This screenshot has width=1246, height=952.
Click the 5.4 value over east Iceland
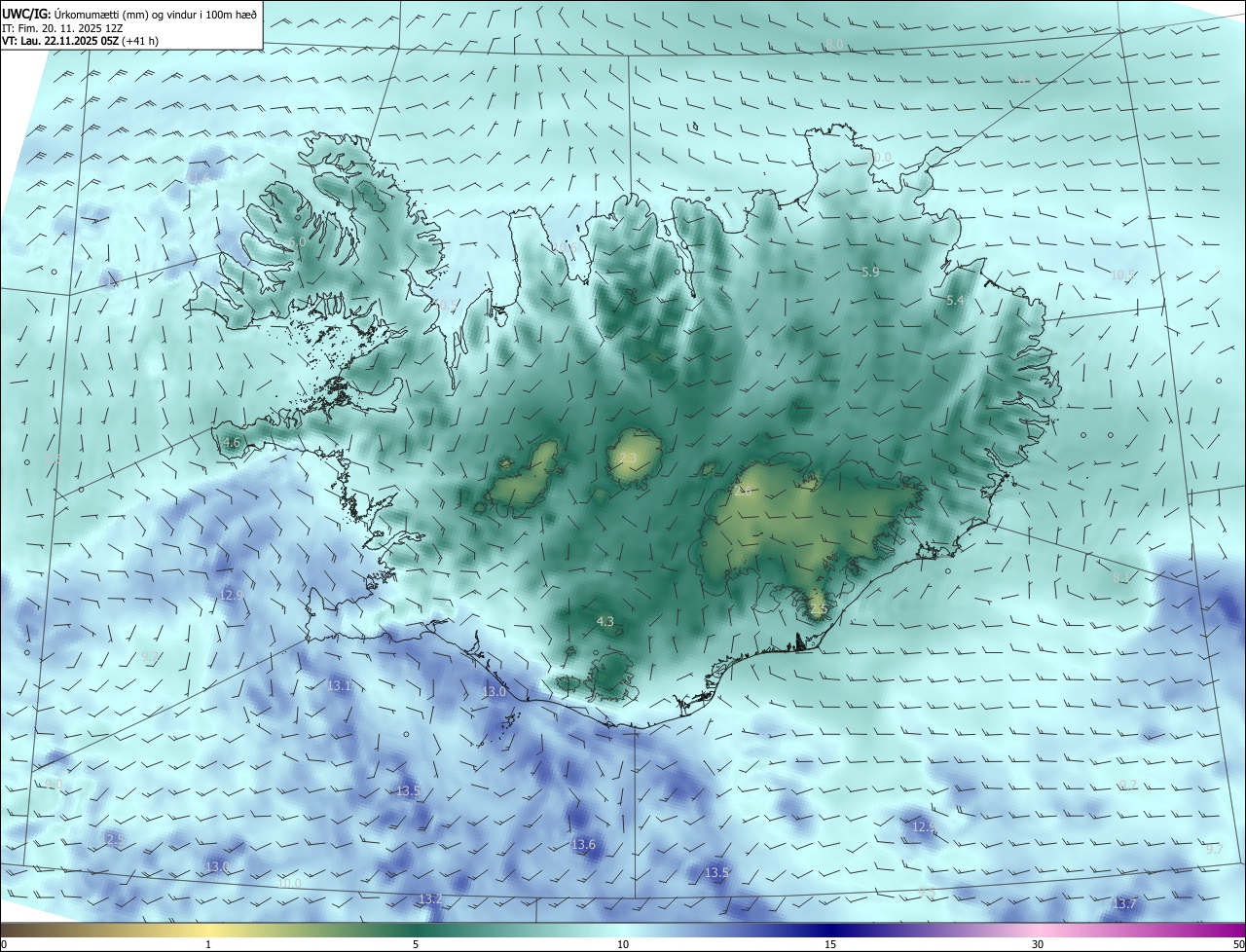[955, 302]
